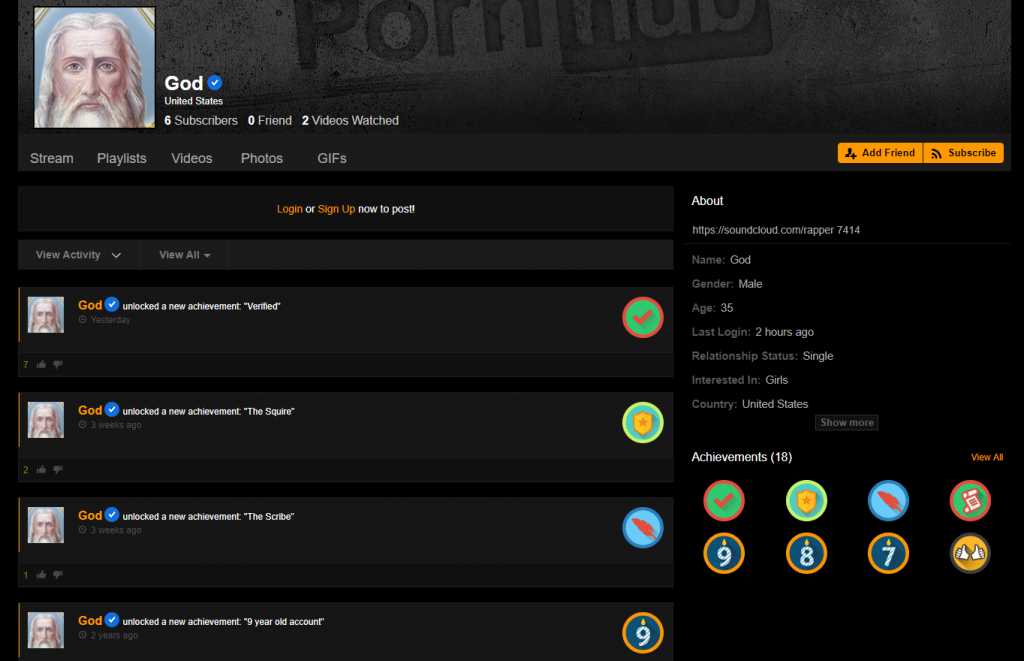Click the verified checkmark beside the profile name
This screenshot has height=661, width=1024.
(x=215, y=83)
